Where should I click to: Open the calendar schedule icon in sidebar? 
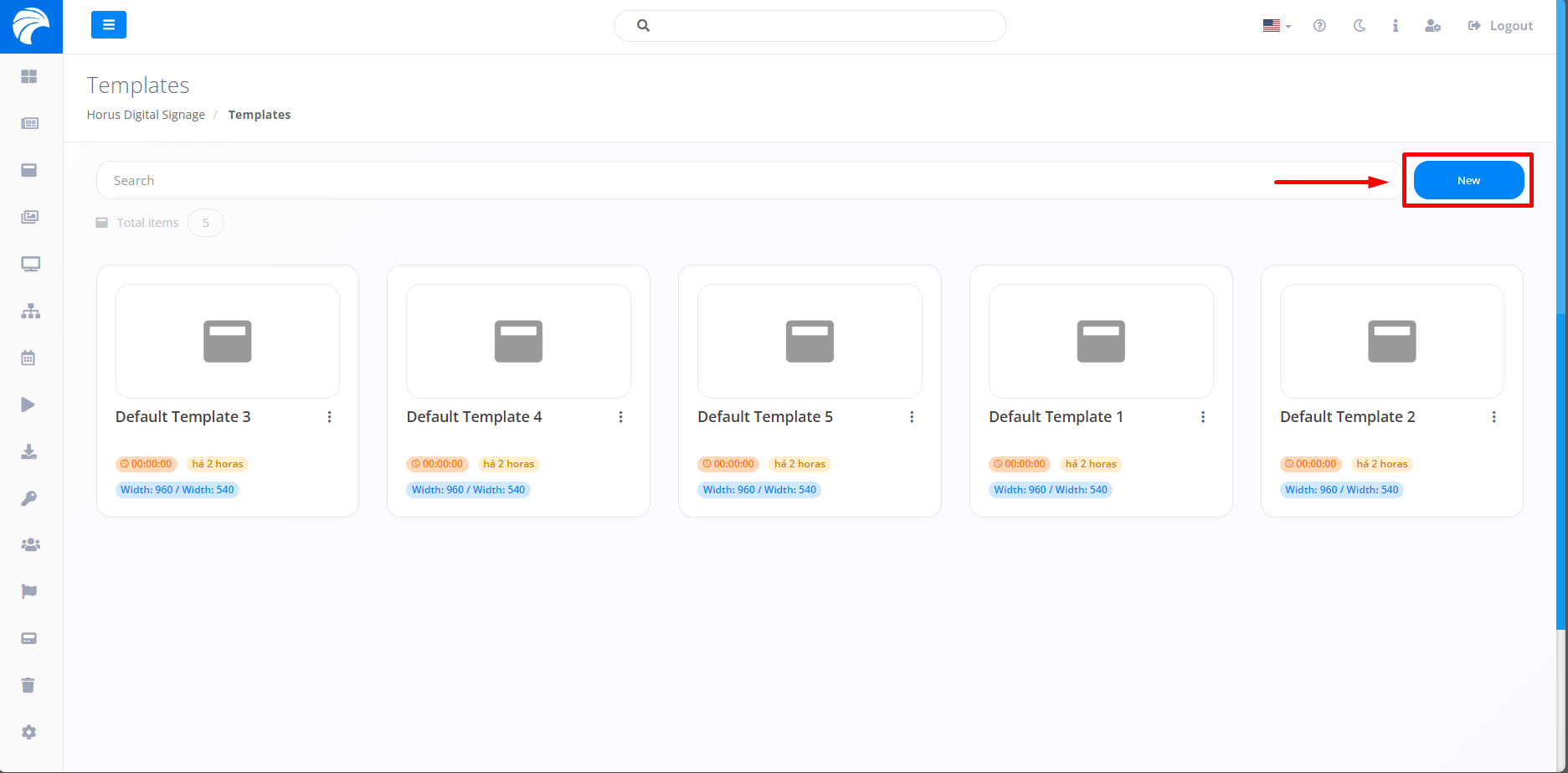[x=28, y=358]
